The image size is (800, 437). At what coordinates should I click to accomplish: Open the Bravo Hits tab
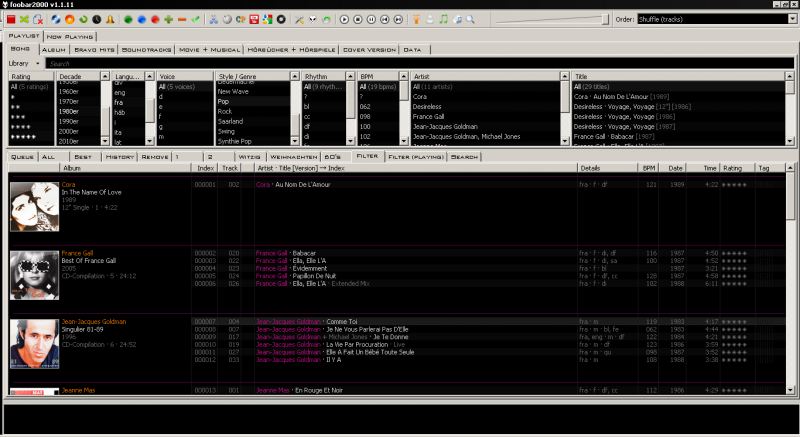pyautogui.click(x=94, y=49)
